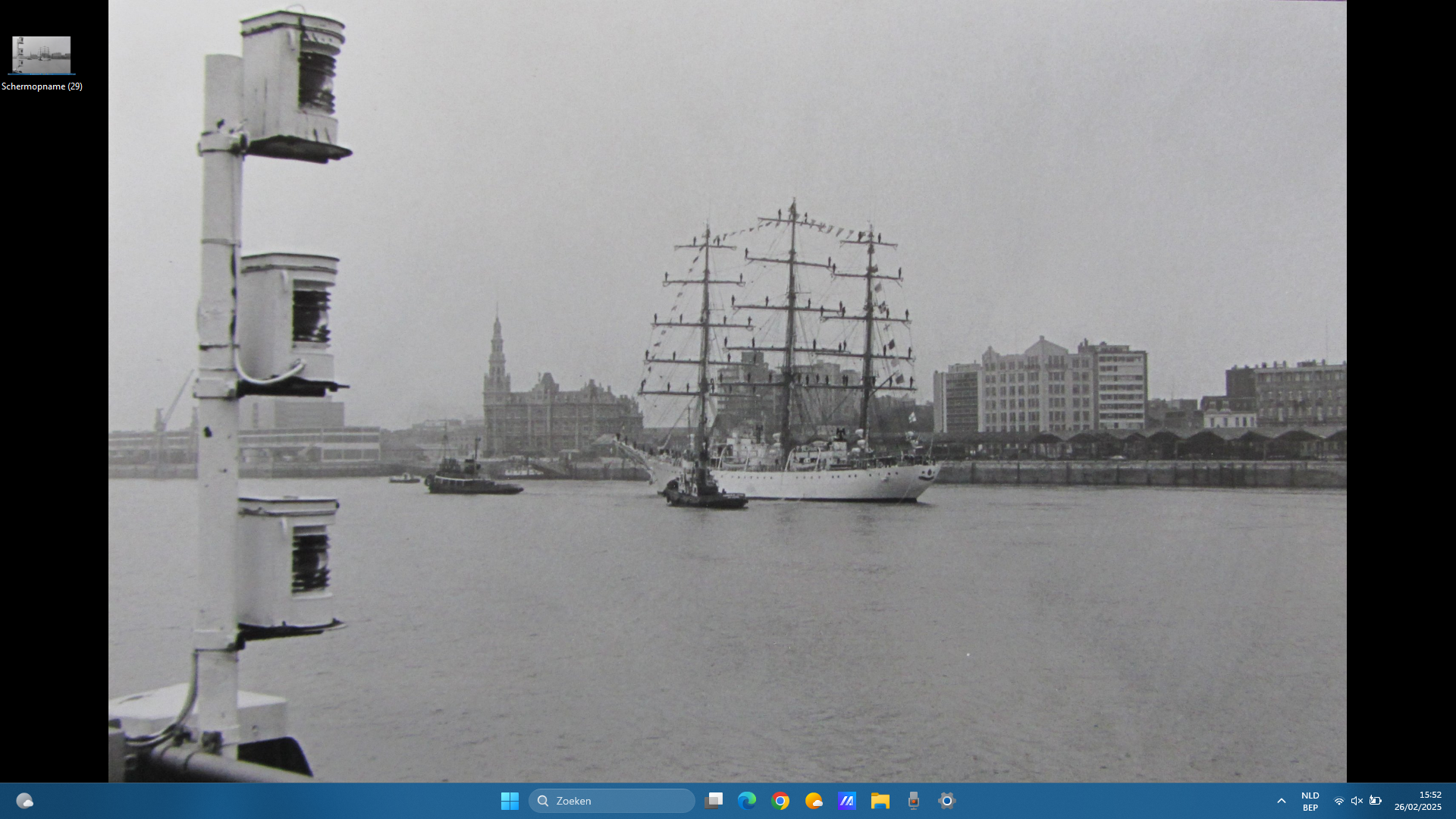Viewport: 1456px width, 819px height.
Task: Open the weather widget in taskbar corner
Action: coord(24,801)
